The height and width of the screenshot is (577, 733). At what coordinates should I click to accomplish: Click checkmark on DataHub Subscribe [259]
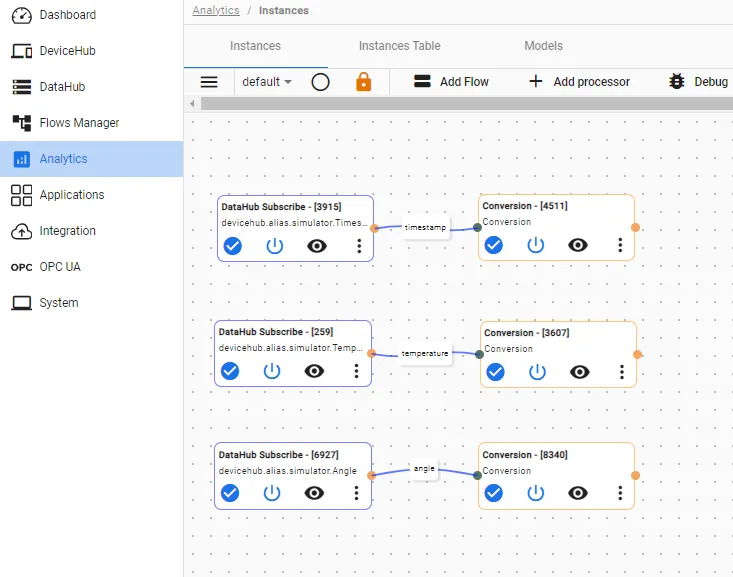[230, 371]
